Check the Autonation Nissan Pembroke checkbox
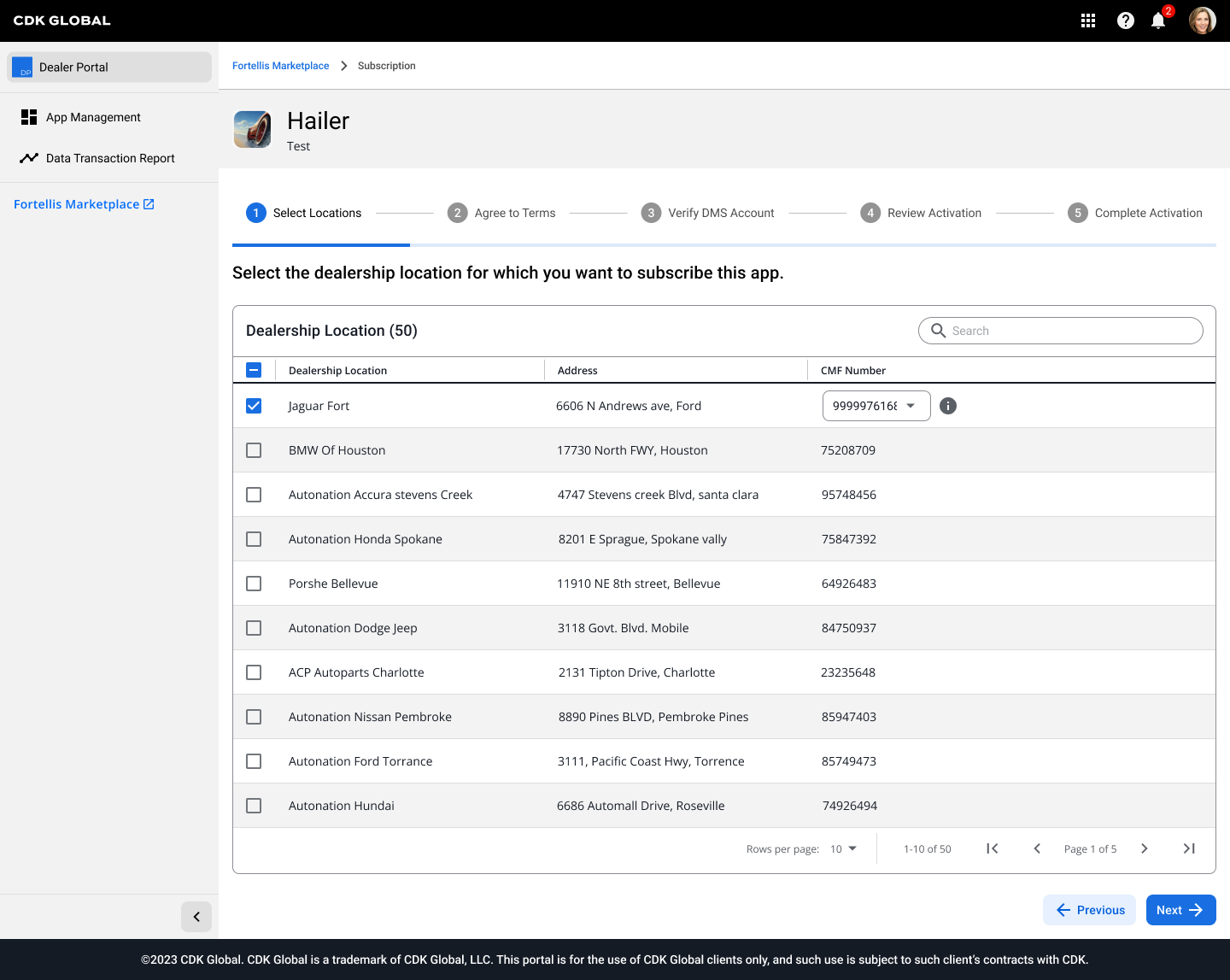 [254, 717]
